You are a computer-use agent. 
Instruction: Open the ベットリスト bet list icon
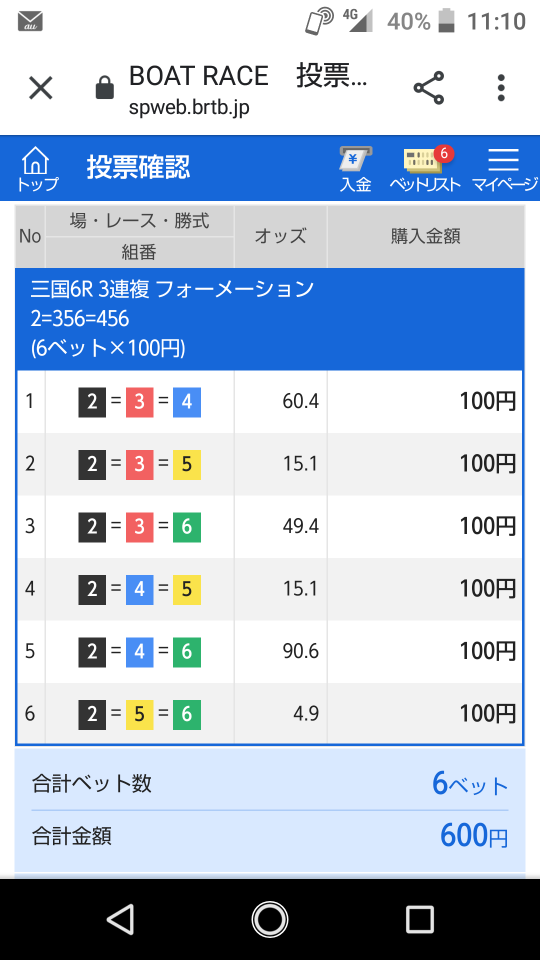[425, 170]
